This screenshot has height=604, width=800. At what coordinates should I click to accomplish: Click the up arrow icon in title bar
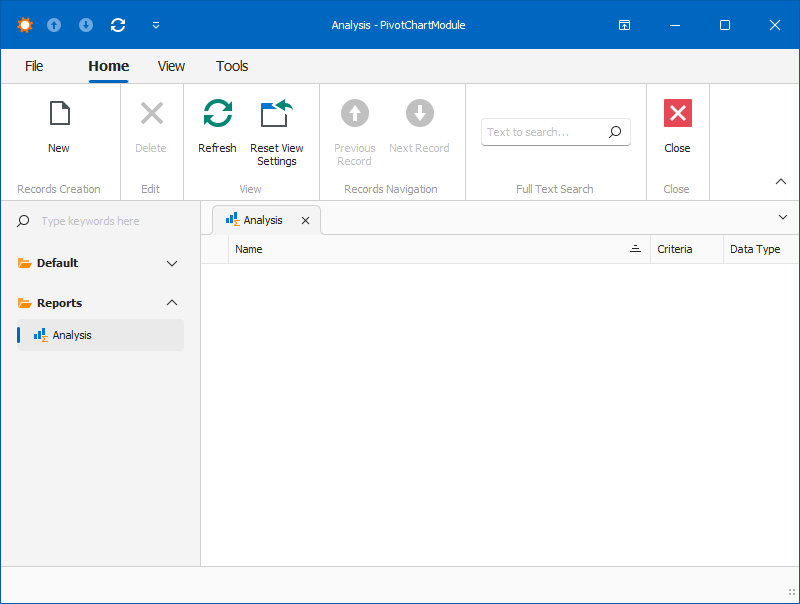click(x=54, y=25)
